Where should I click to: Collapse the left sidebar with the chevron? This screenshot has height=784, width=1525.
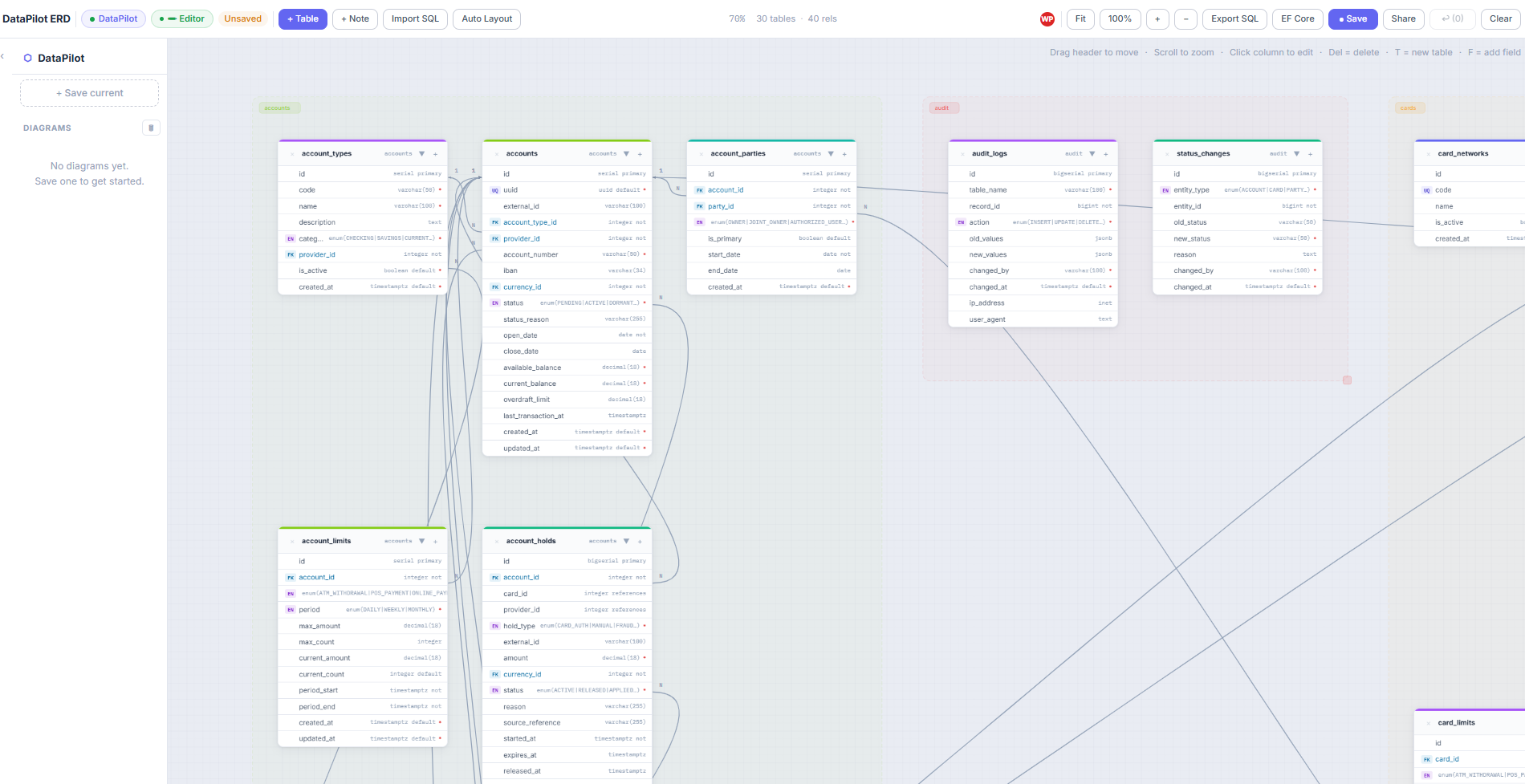coord(4,56)
